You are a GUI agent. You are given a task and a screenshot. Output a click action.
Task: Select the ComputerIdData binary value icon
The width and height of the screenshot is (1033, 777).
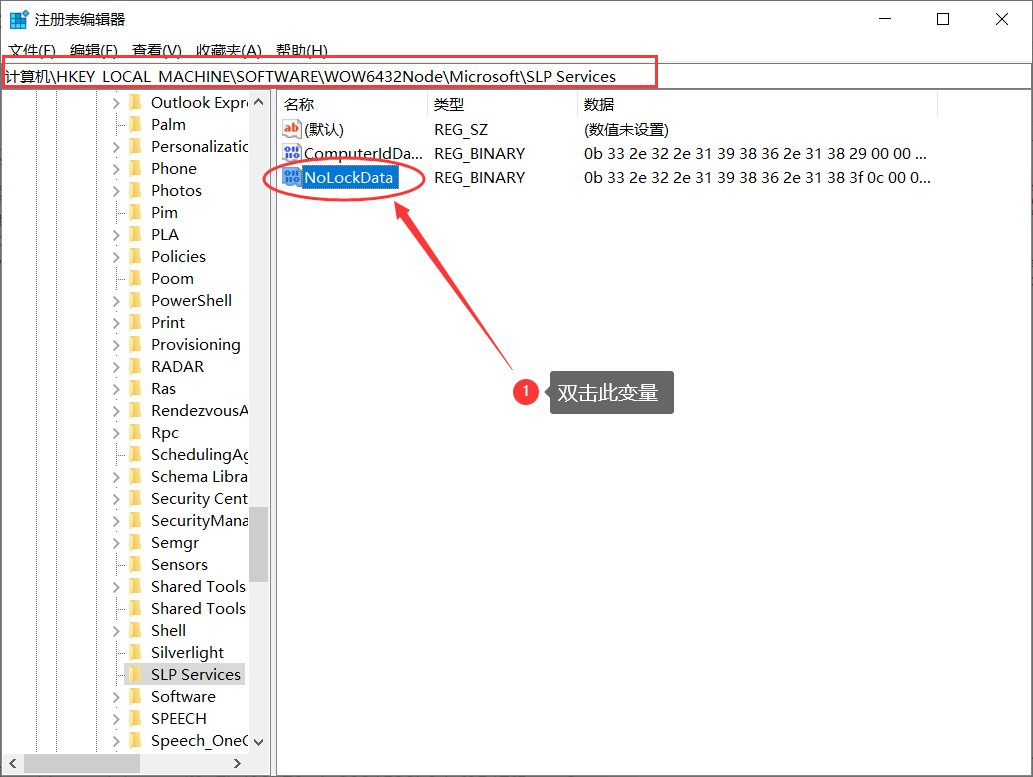click(291, 153)
